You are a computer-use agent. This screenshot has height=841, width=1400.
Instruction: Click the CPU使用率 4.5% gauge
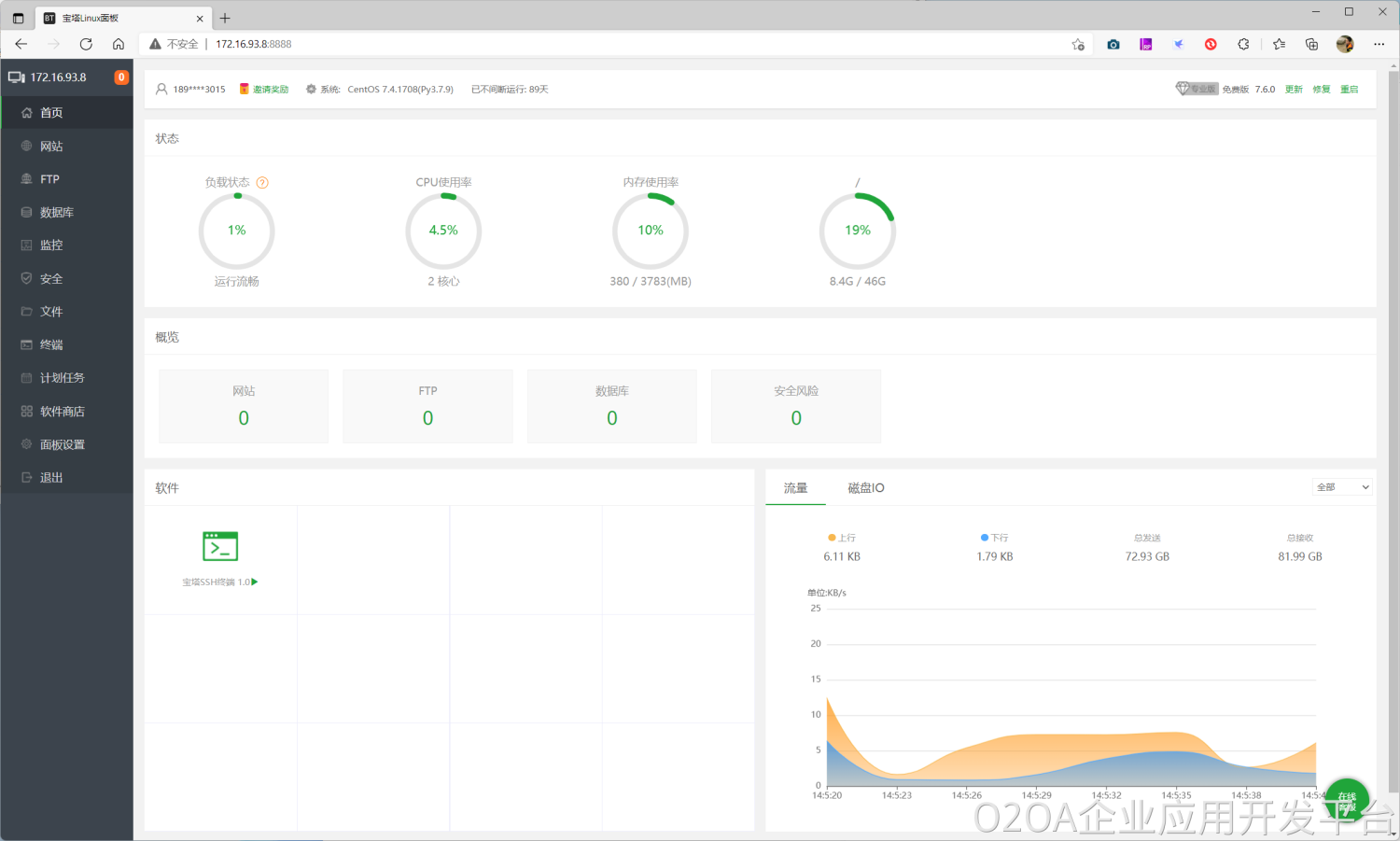(x=443, y=231)
